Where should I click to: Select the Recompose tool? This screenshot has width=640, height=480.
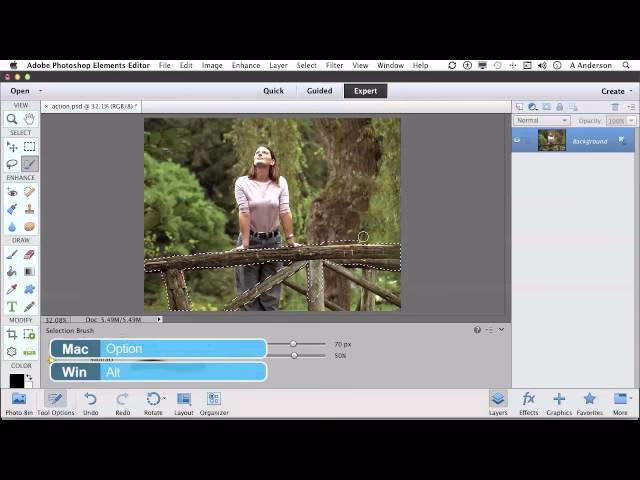click(x=29, y=334)
